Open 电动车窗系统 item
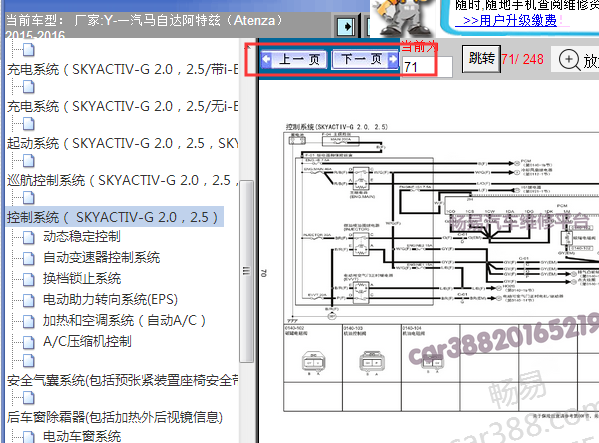 click(82, 436)
